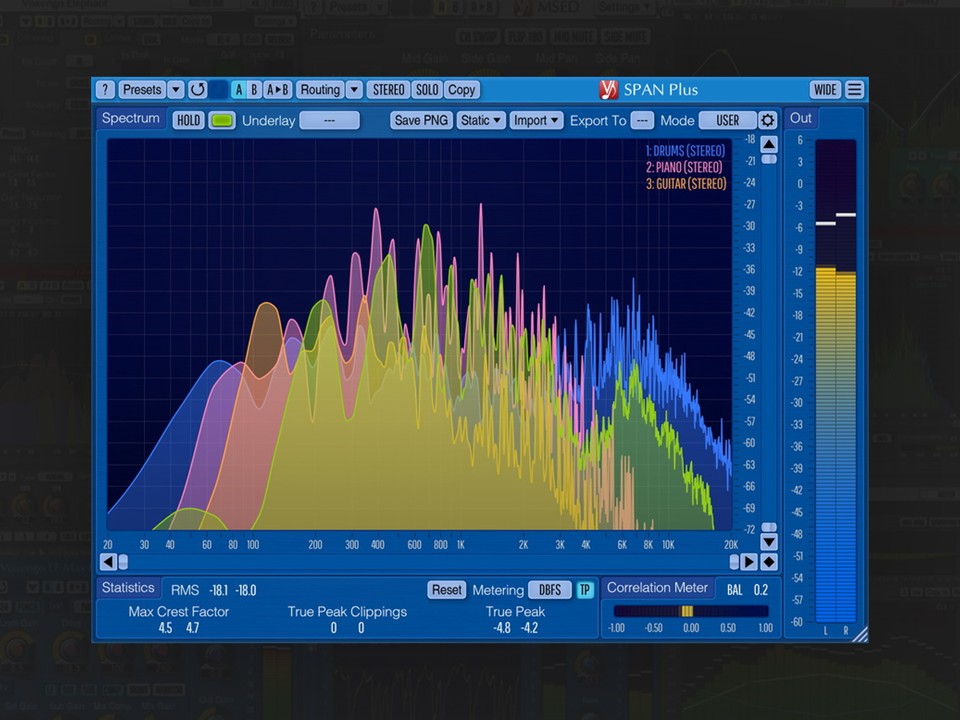This screenshot has height=720, width=960.
Task: Click the BAL 0.2 balance readout
Action: [x=748, y=590]
